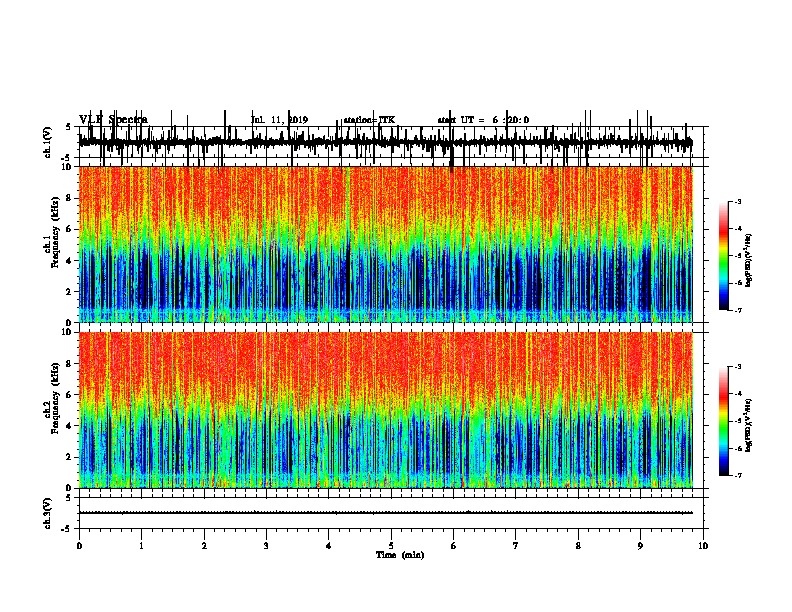The image size is (792, 612).
Task: Click the ch.1 spectrogram color bar
Action: pyautogui.click(x=724, y=256)
